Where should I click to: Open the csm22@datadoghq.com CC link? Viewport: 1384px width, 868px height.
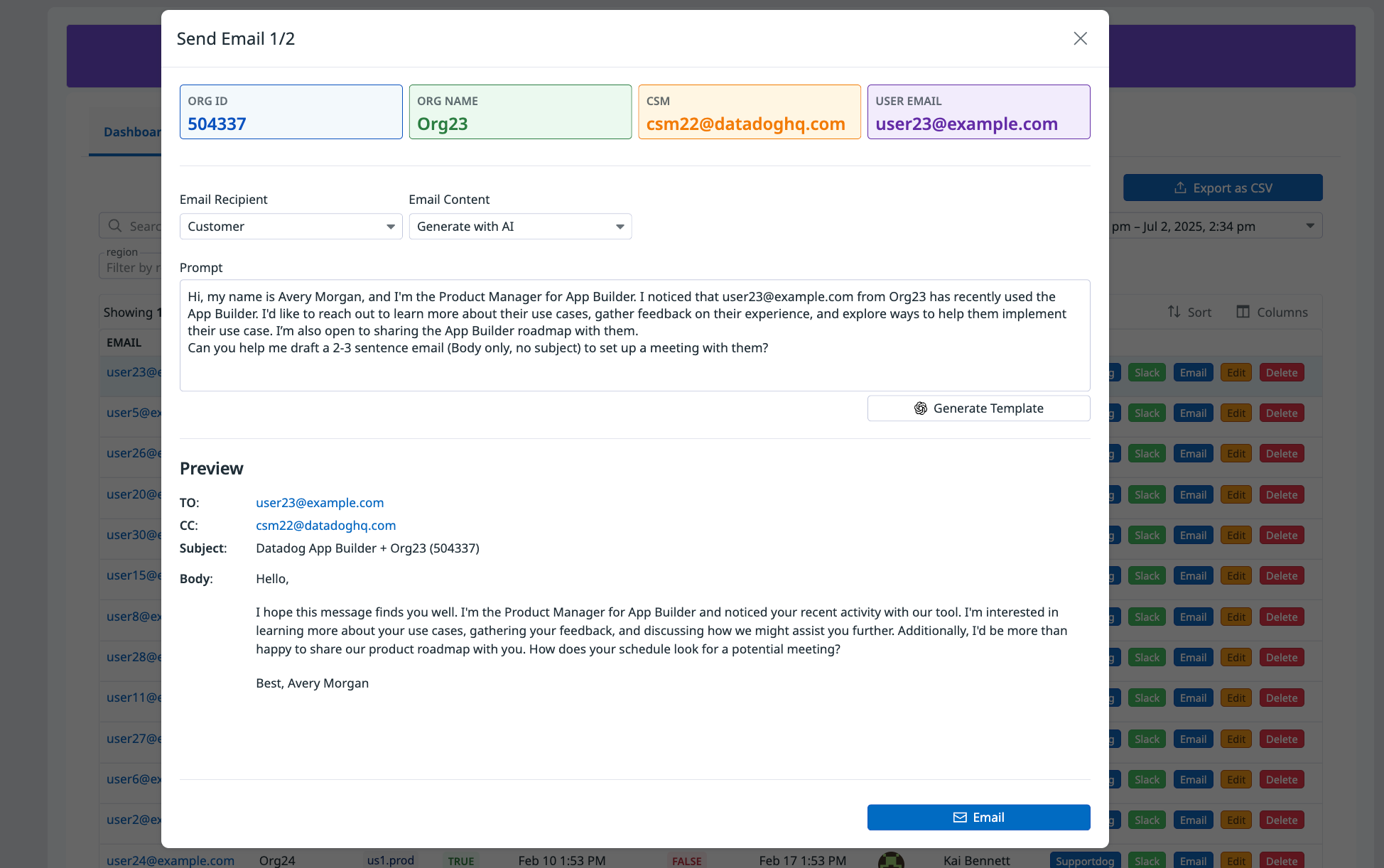pyautogui.click(x=325, y=526)
